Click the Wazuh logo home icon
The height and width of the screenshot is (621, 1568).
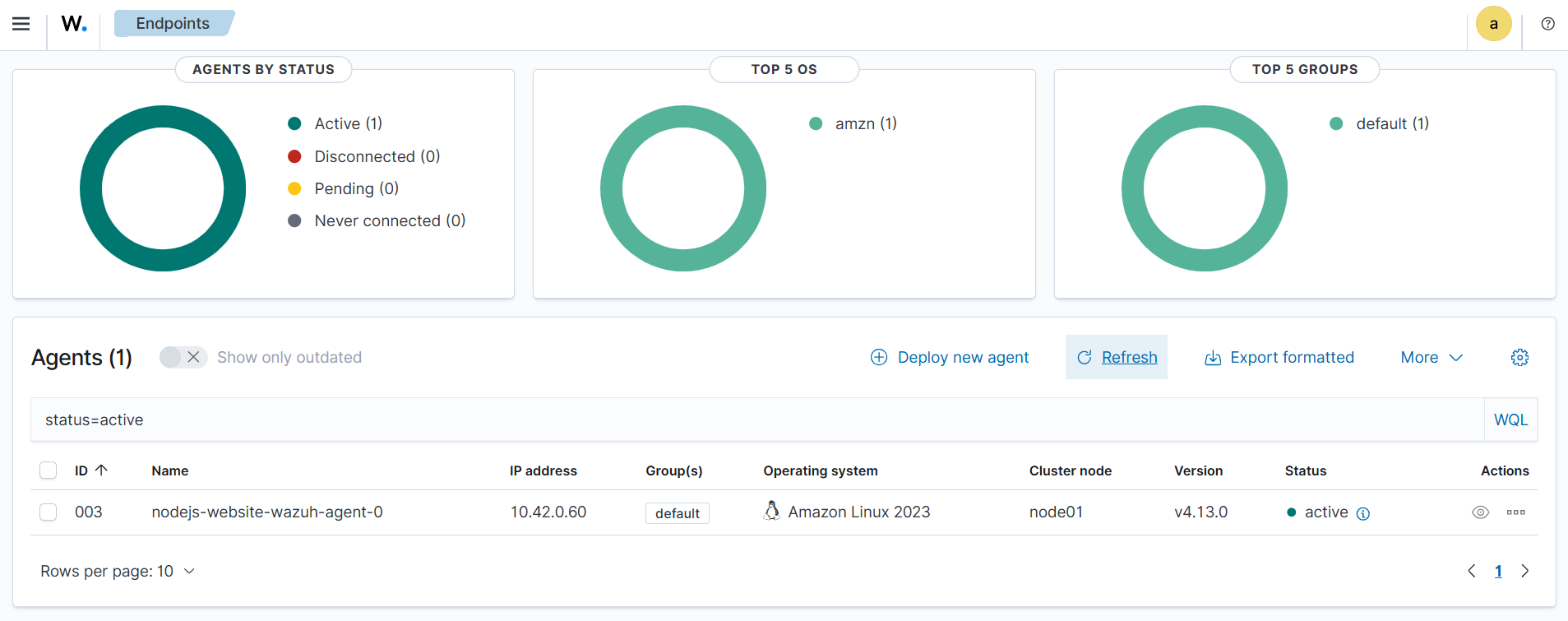73,24
